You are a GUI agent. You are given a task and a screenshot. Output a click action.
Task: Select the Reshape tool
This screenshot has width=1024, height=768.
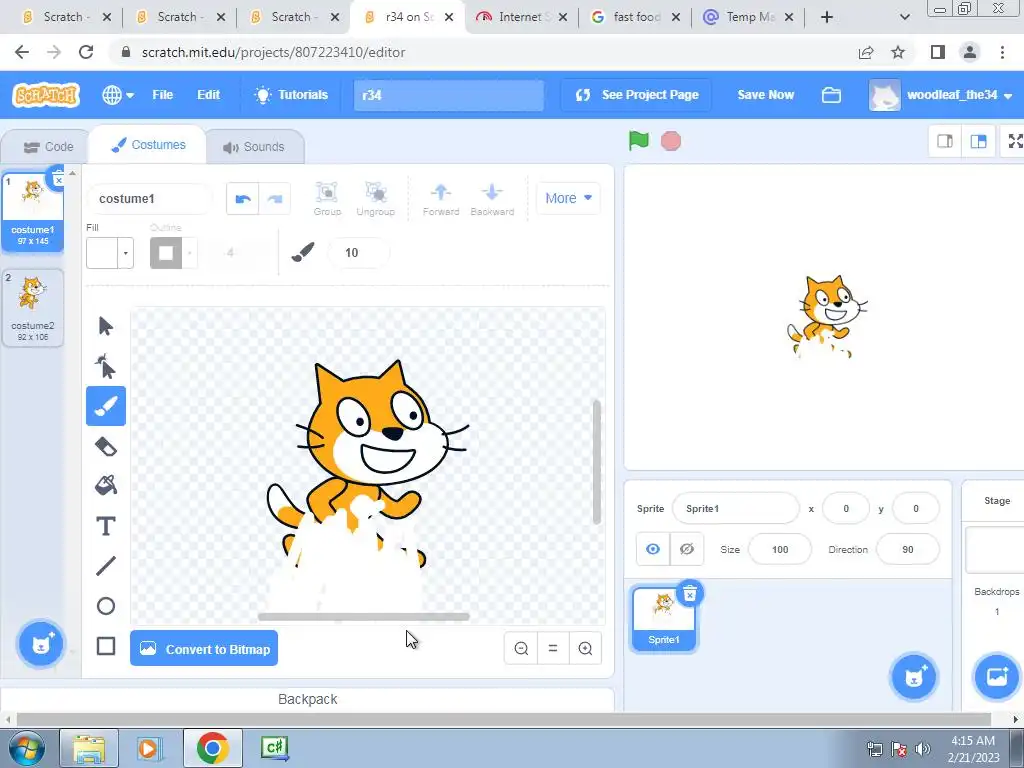click(x=106, y=366)
